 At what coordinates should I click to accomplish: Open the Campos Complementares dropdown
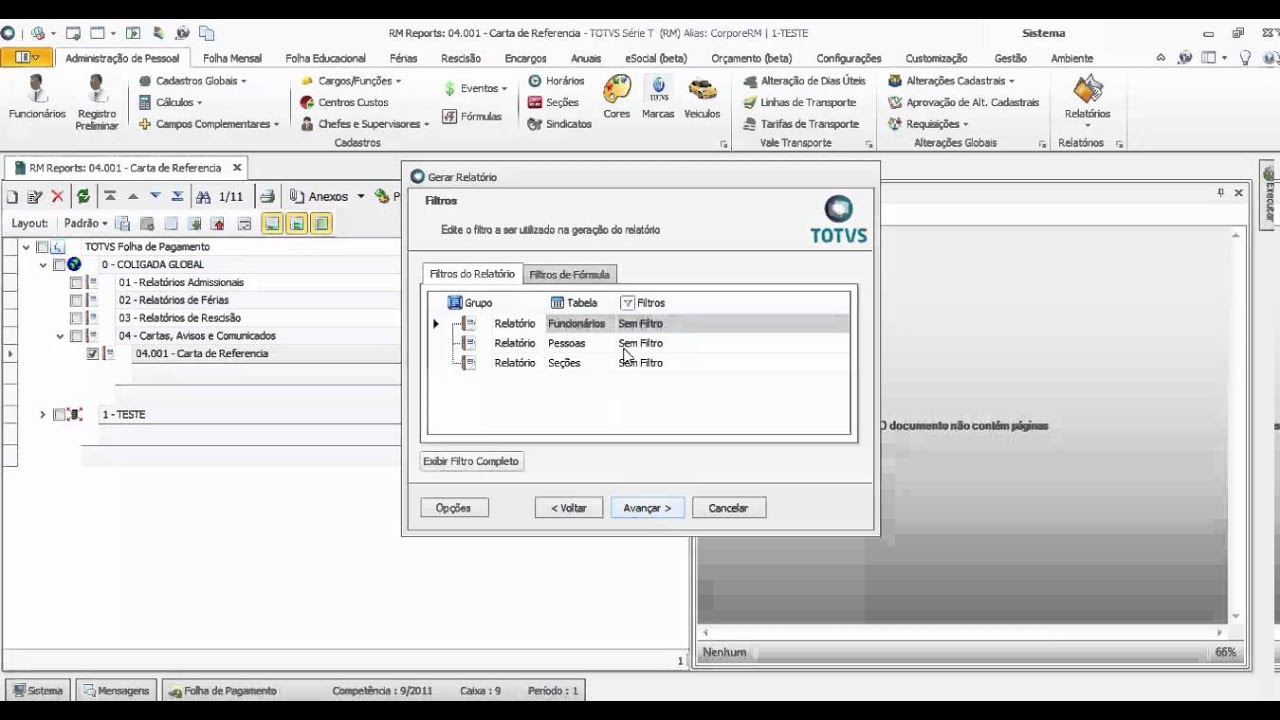(x=209, y=124)
